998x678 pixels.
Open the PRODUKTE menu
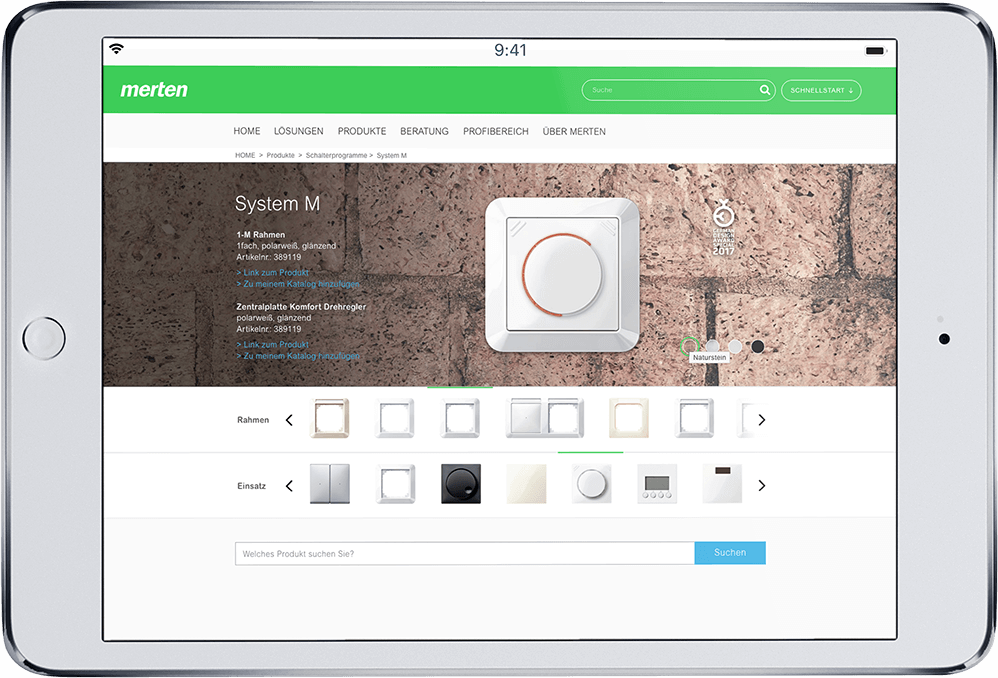(x=362, y=131)
